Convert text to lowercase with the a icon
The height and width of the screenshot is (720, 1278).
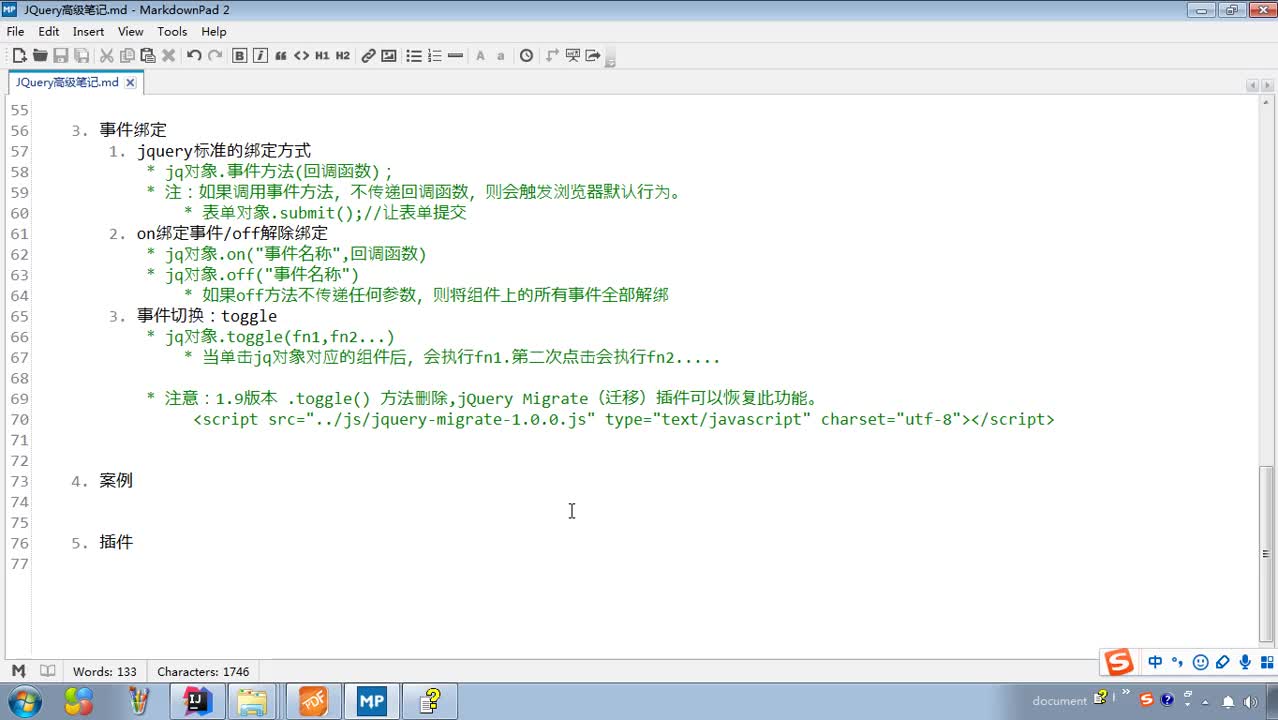point(501,56)
